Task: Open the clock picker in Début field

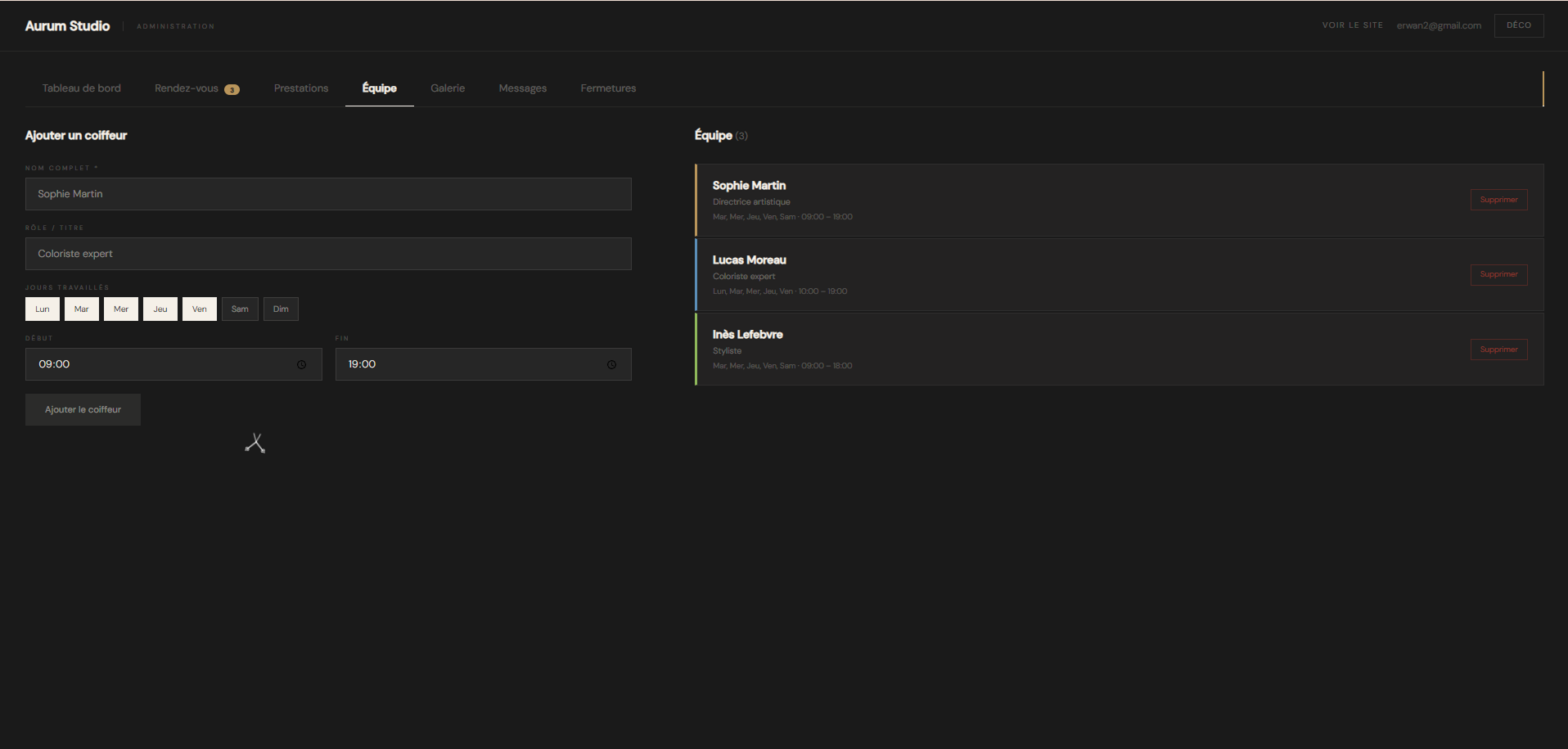Action: point(301,364)
